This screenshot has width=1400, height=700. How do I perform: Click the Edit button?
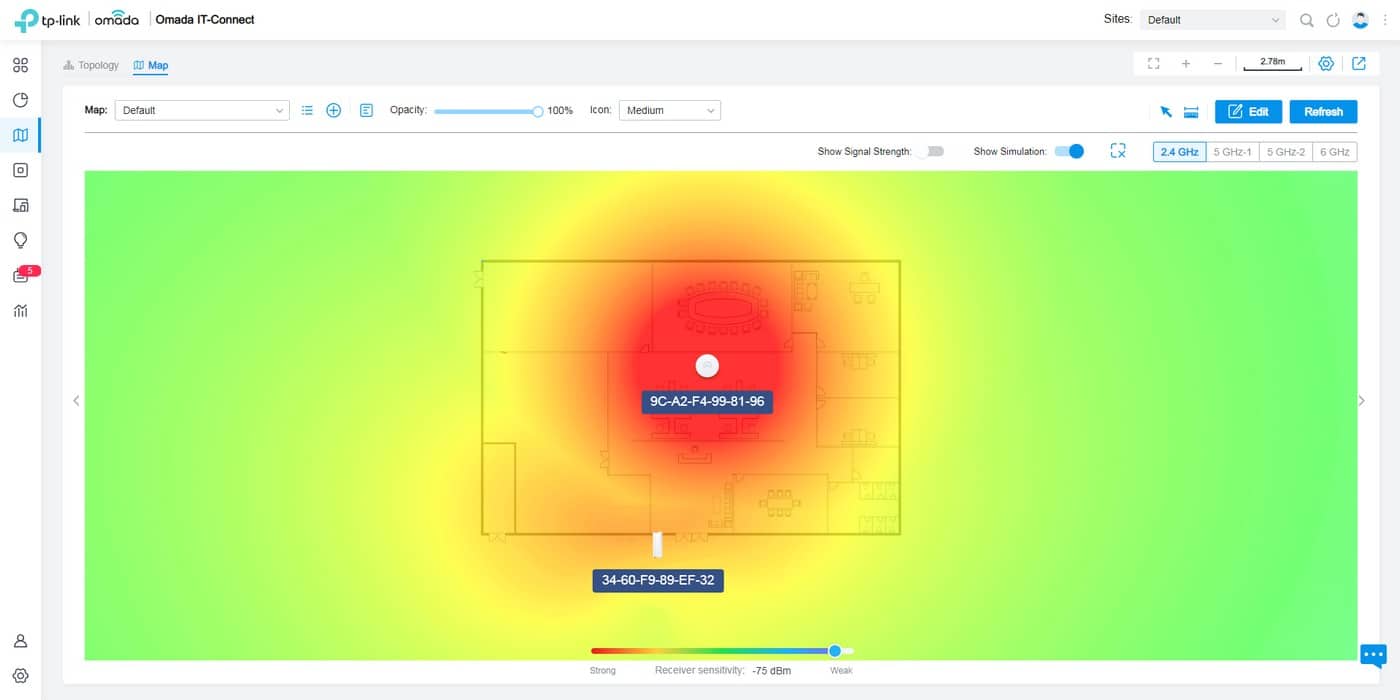tap(1248, 112)
